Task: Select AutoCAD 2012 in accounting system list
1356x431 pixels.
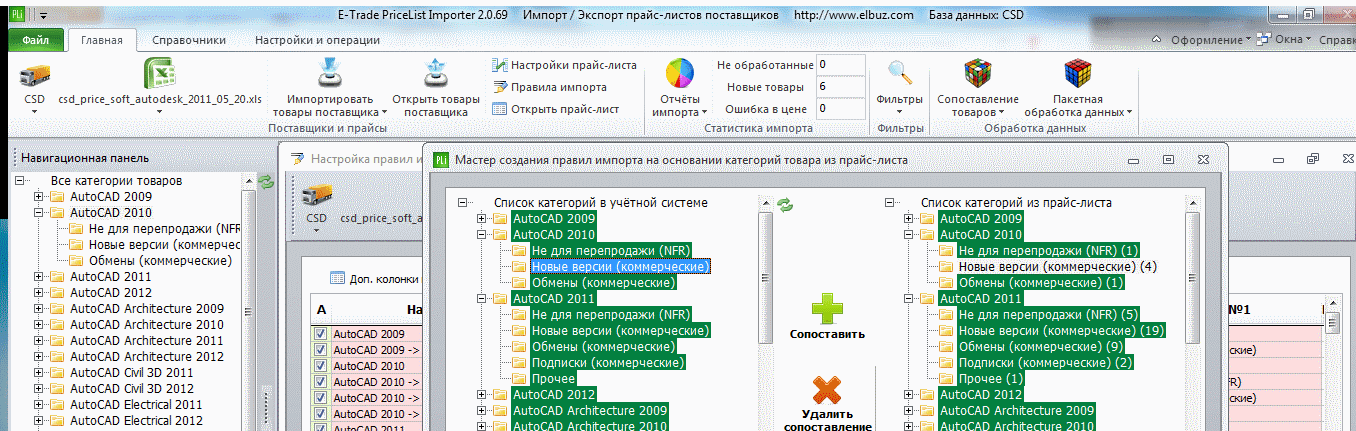Action: 553,395
